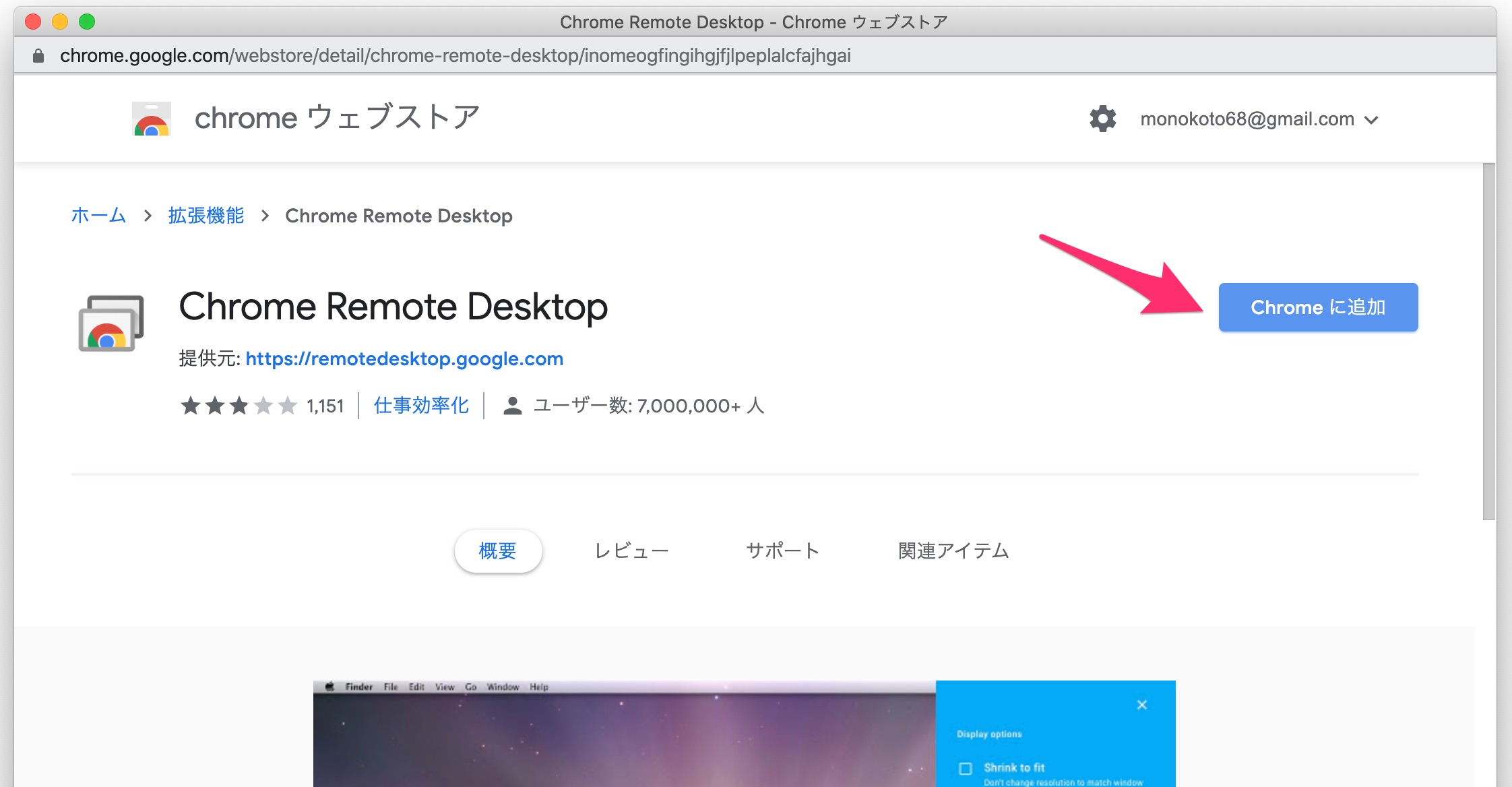Click the yellow minimize window button
Viewport: 1512px width, 787px height.
tap(60, 22)
